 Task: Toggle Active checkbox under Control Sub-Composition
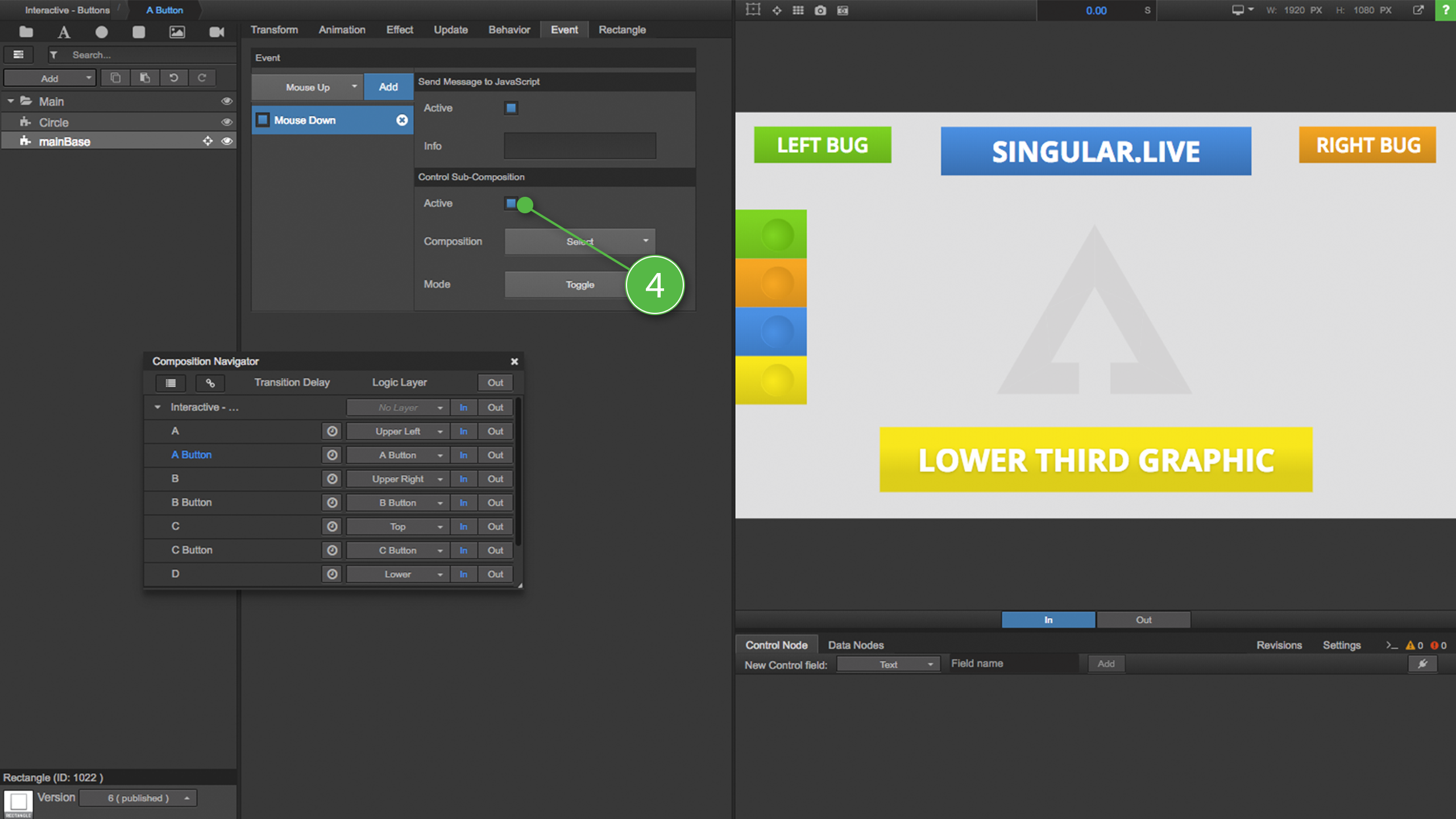click(x=511, y=203)
